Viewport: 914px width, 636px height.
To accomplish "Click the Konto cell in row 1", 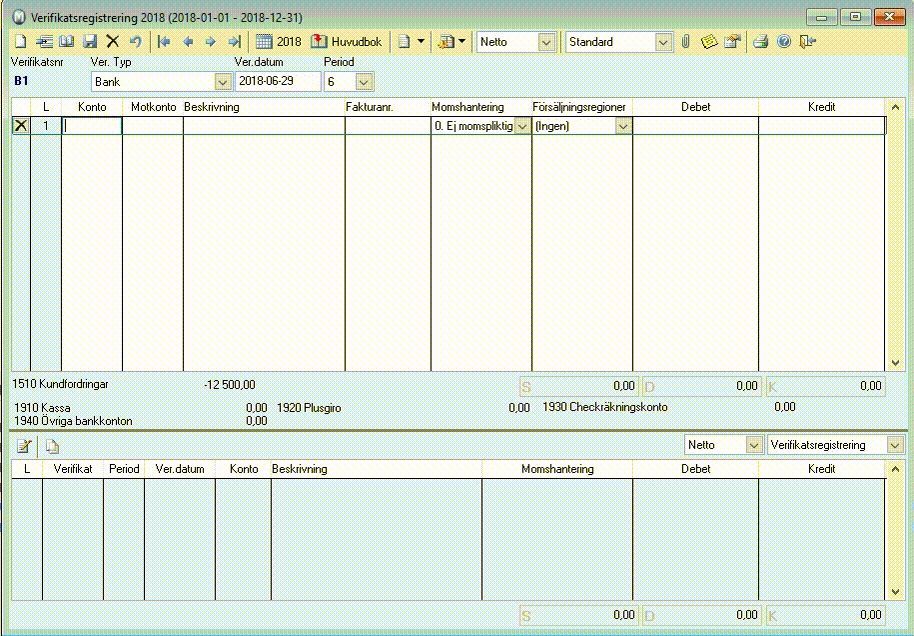I will (x=92, y=126).
